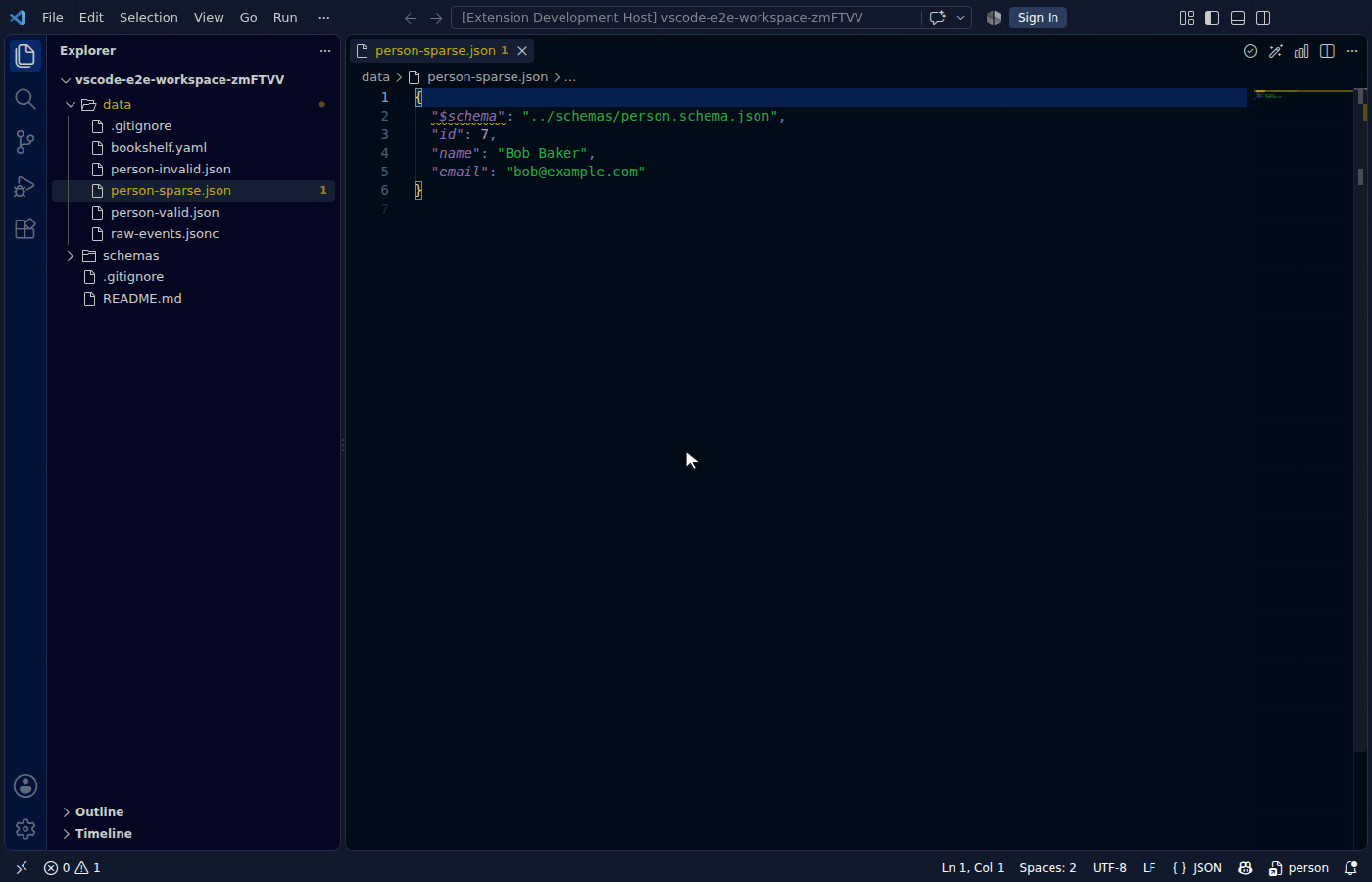Open the Run and Debug view
Viewport: 1372px width, 882px height.
(x=25, y=185)
